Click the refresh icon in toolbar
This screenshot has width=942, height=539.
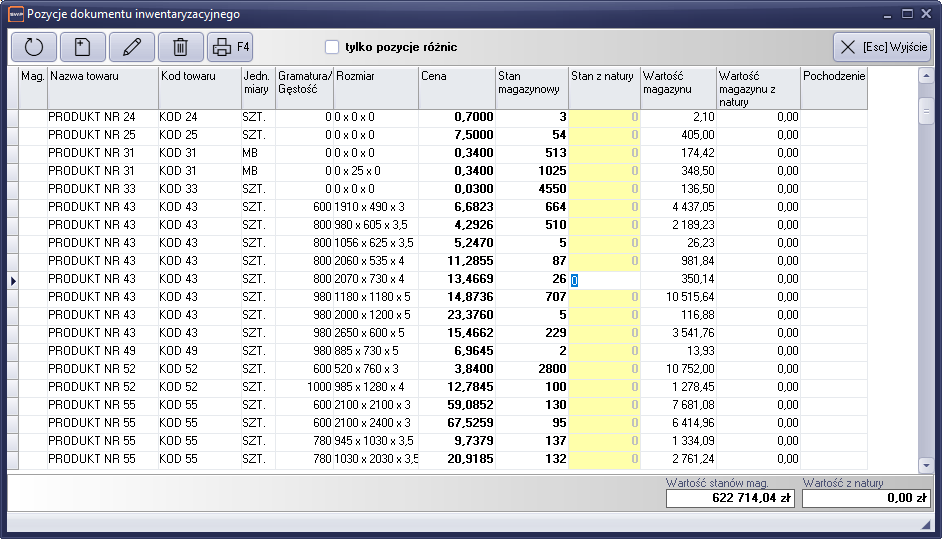34,47
